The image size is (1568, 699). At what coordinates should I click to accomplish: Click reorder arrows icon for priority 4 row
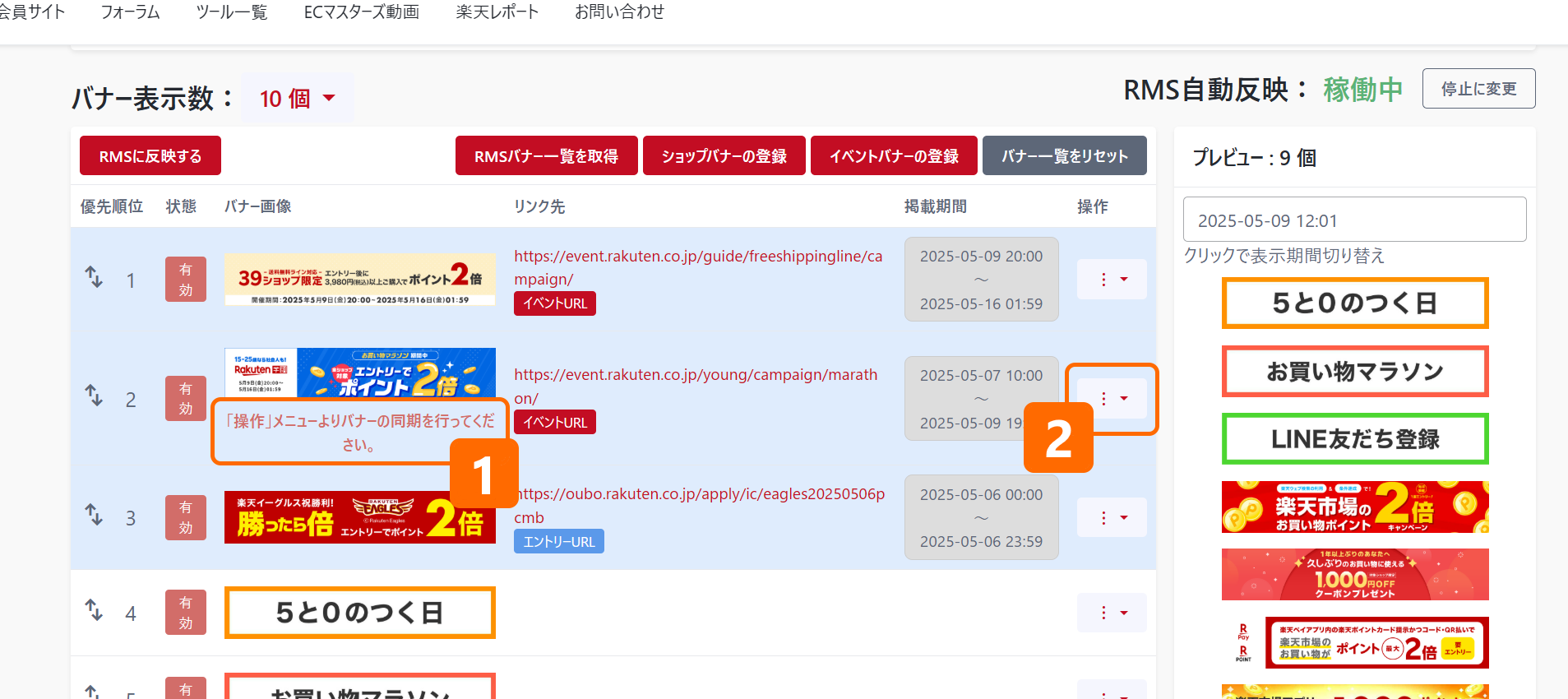point(94,610)
